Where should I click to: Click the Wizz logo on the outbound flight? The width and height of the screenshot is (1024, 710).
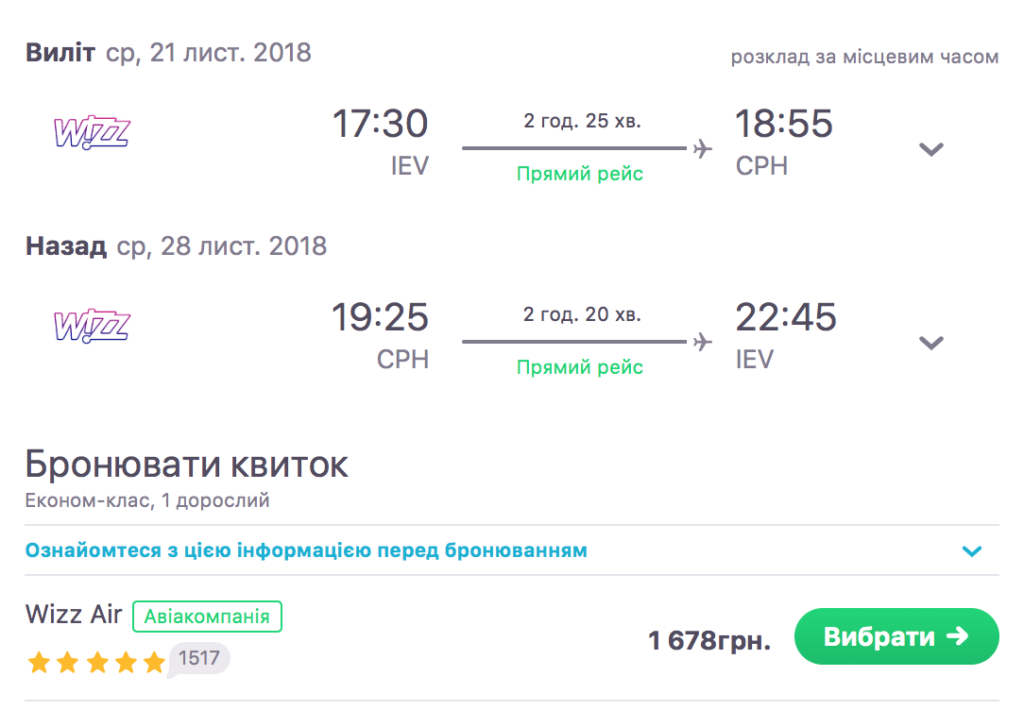[x=92, y=131]
